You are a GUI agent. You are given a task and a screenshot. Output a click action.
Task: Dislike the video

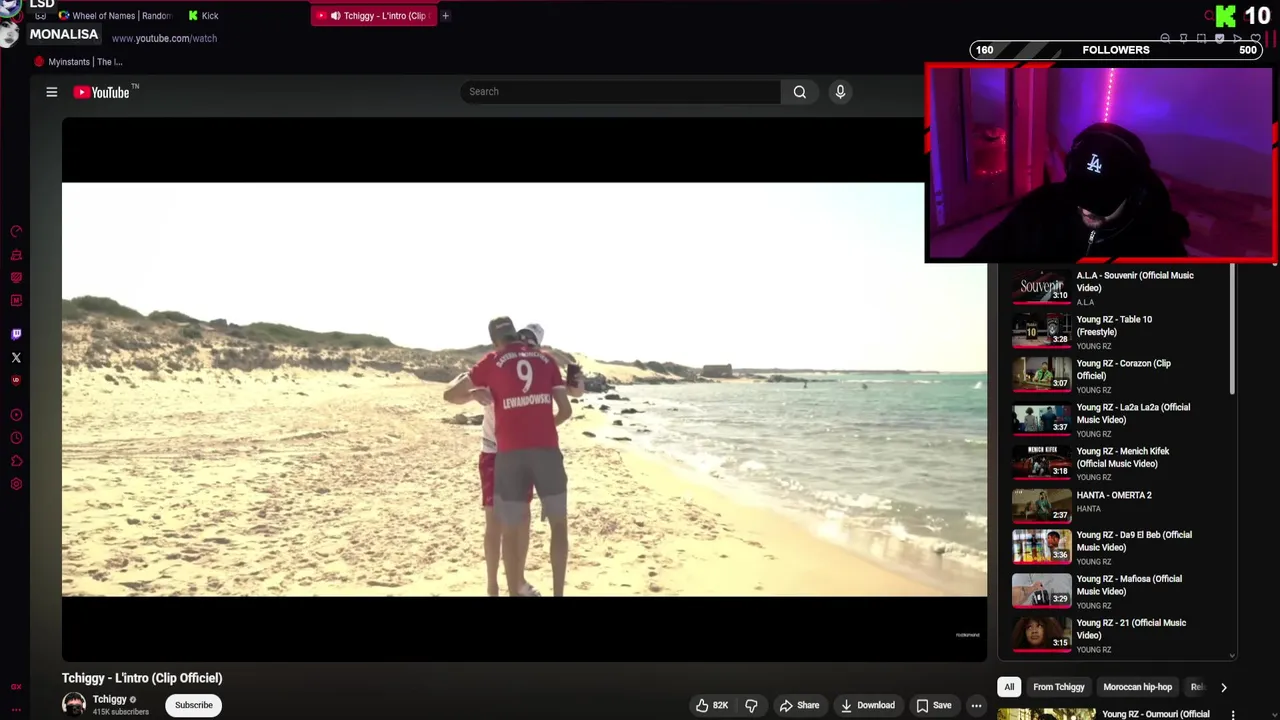[751, 705]
